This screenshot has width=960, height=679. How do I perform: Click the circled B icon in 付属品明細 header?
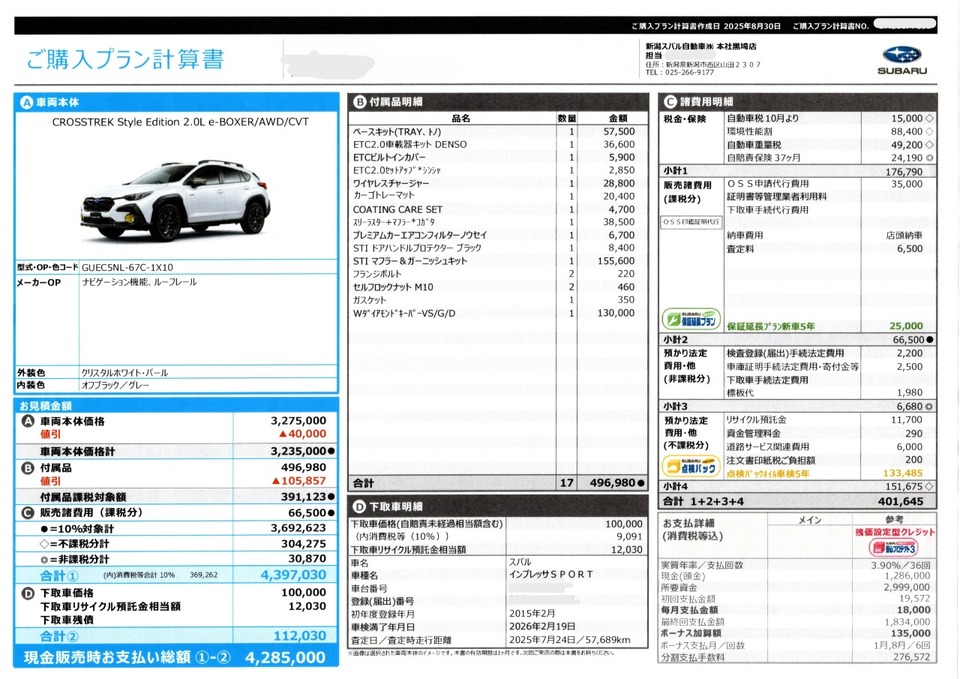[x=359, y=102]
